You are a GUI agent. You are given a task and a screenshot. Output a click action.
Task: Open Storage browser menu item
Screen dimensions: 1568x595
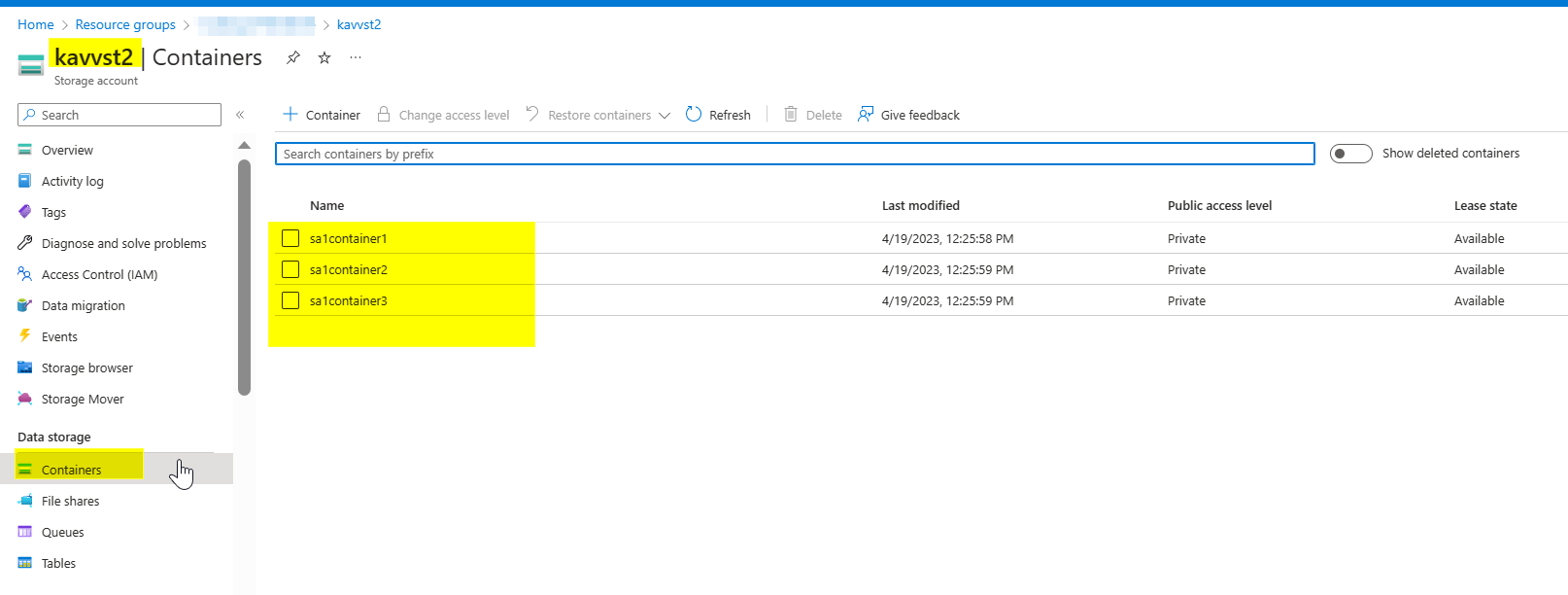click(87, 367)
